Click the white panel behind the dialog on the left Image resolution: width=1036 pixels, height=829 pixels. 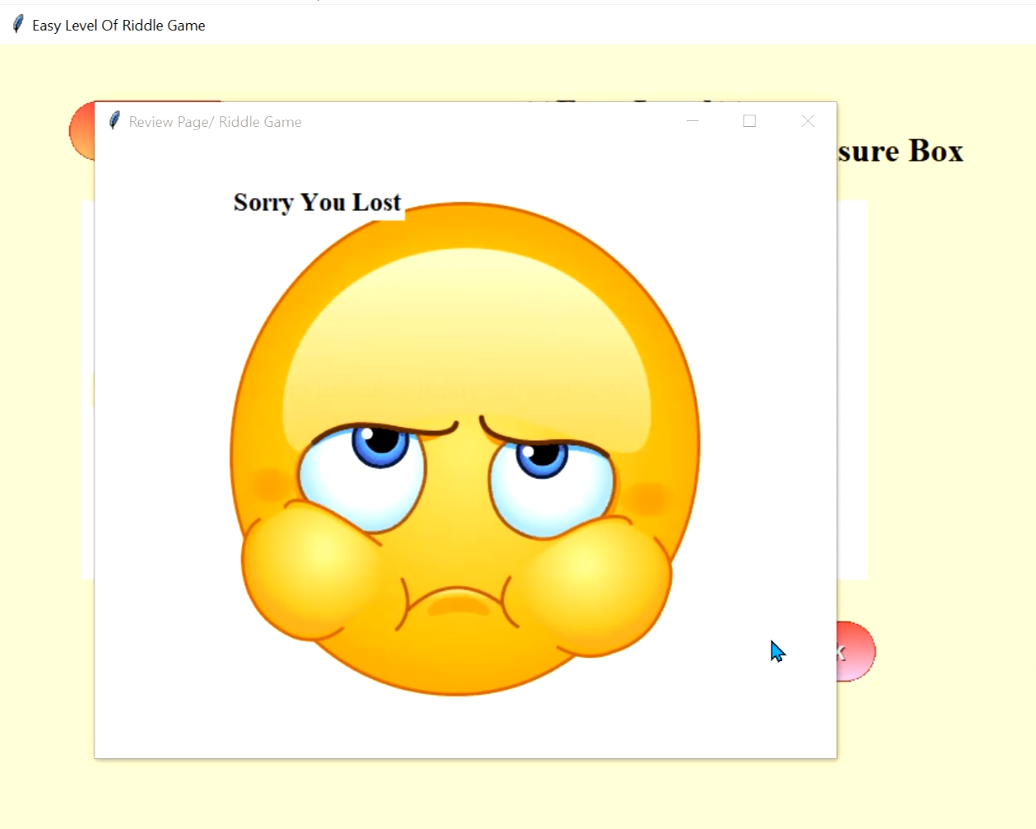pyautogui.click(x=86, y=400)
